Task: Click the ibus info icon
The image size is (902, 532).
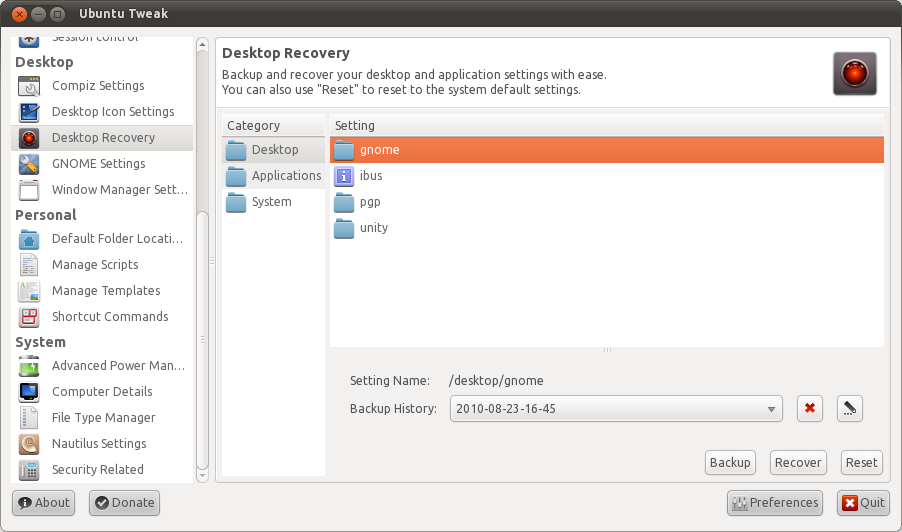Action: click(x=344, y=176)
